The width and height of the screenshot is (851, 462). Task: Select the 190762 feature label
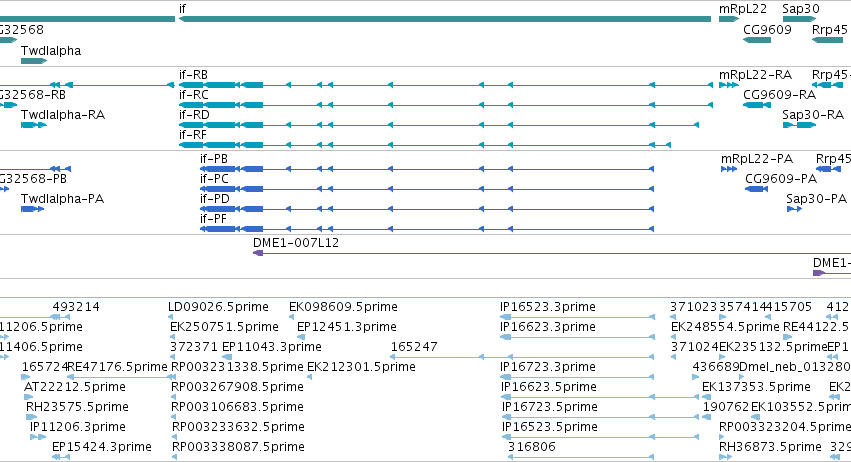pos(726,408)
